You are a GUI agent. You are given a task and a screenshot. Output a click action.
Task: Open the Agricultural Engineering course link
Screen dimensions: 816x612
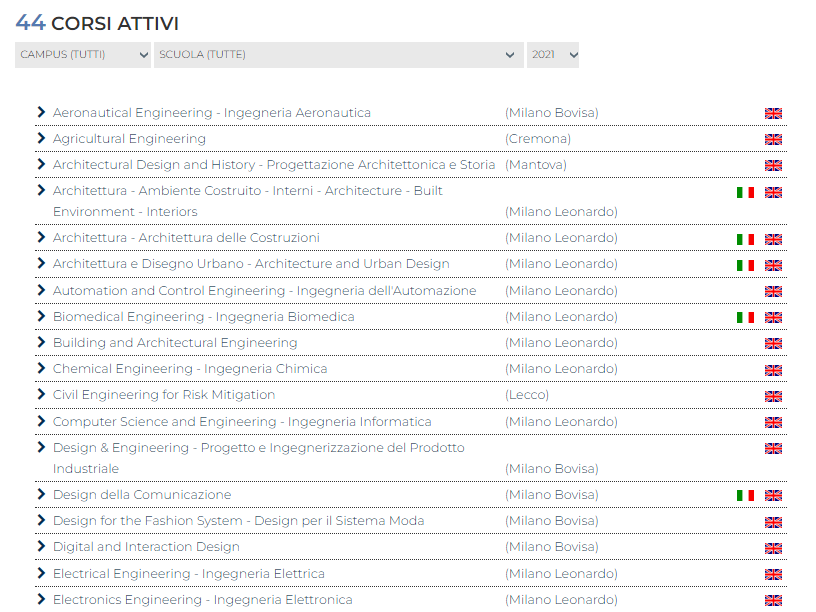[x=130, y=139]
